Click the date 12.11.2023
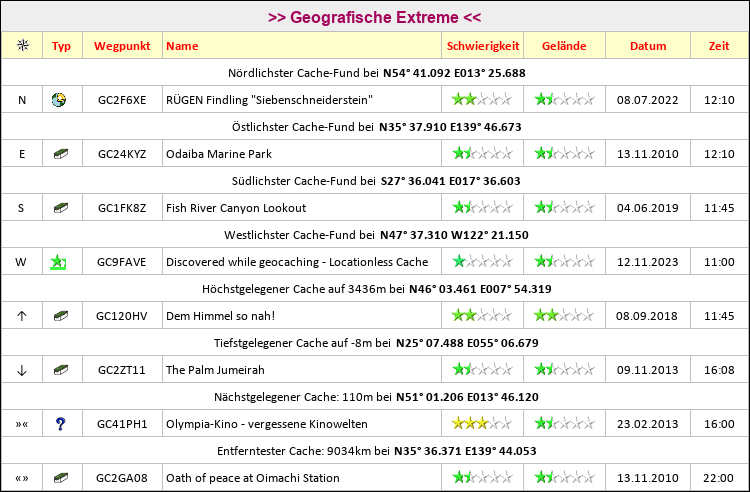Image resolution: width=750 pixels, height=492 pixels. tap(647, 262)
